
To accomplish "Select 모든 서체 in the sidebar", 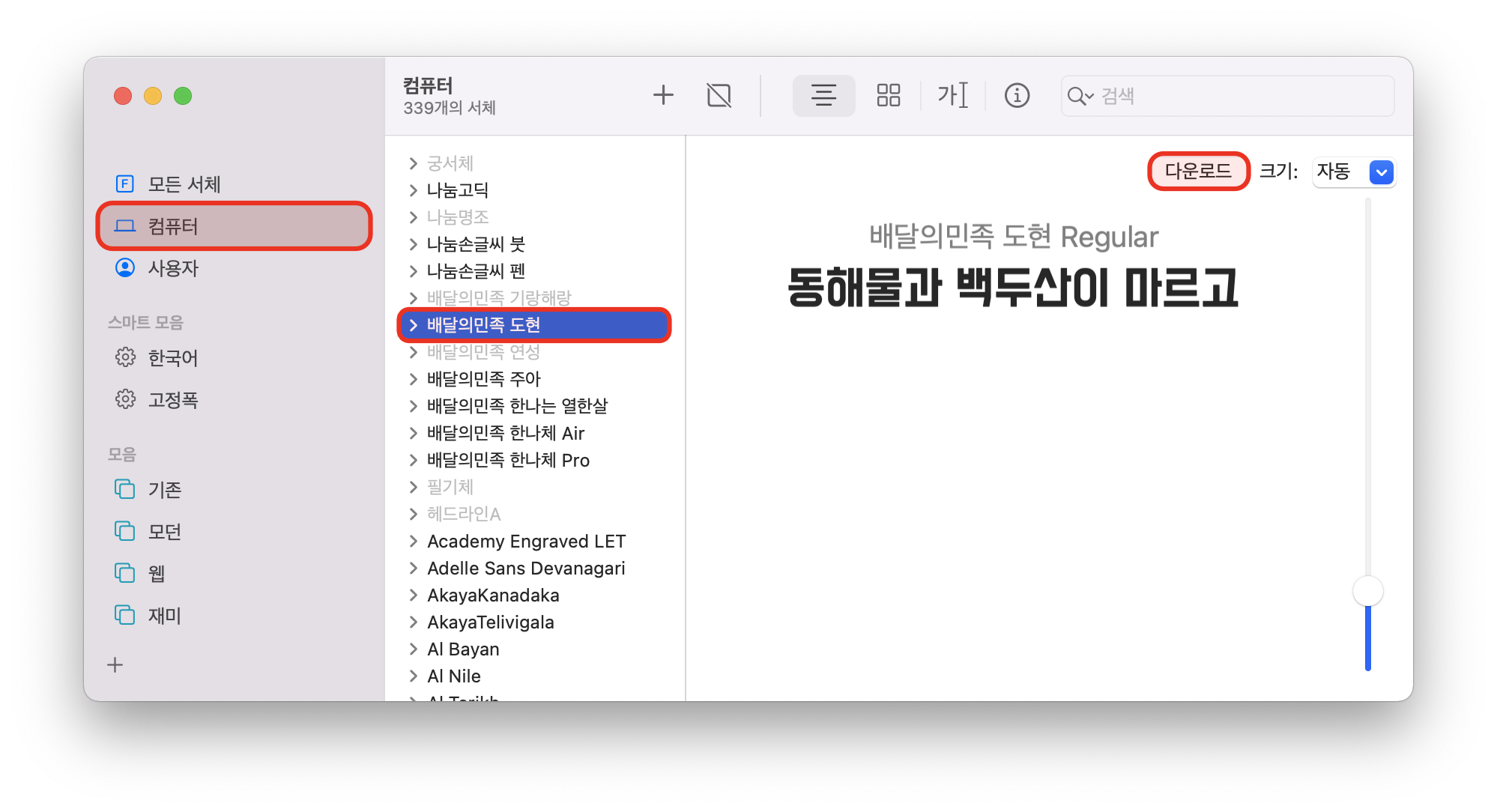I will (x=184, y=184).
